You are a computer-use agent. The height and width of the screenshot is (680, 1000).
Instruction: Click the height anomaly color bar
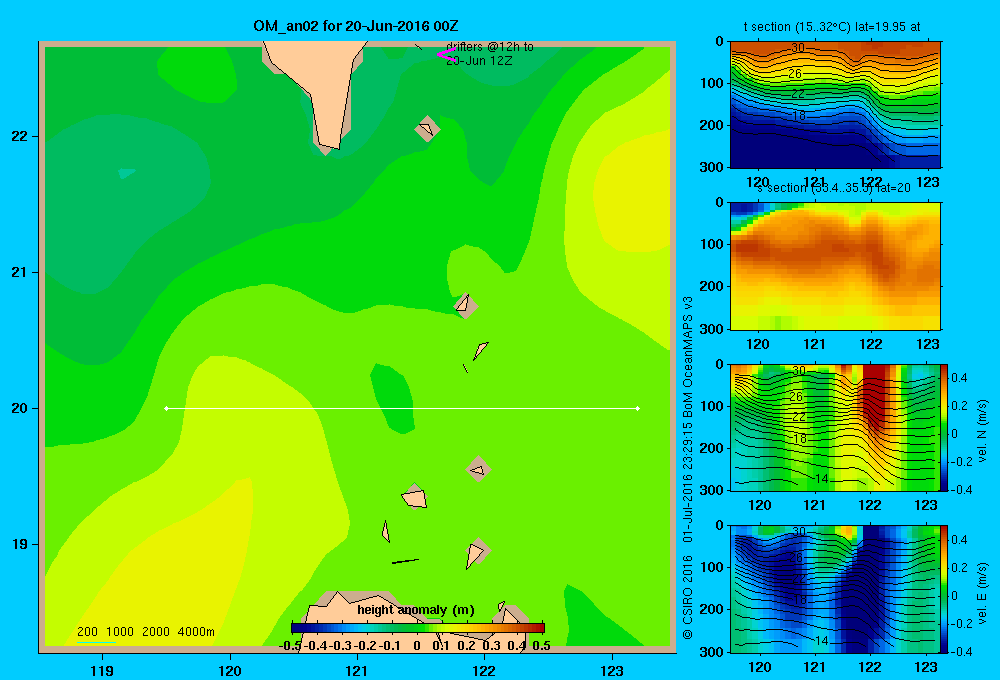[x=418, y=628]
